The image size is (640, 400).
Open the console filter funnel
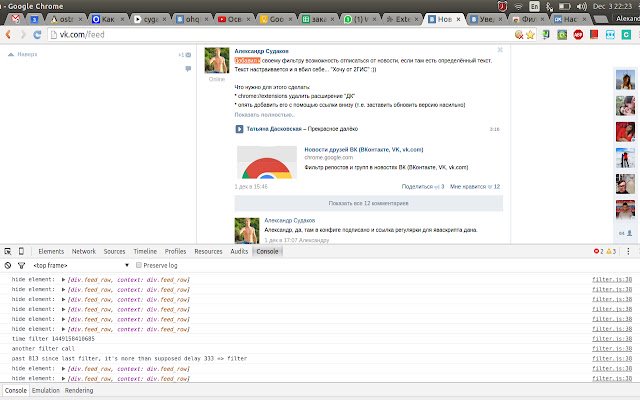pyautogui.click(x=22, y=265)
